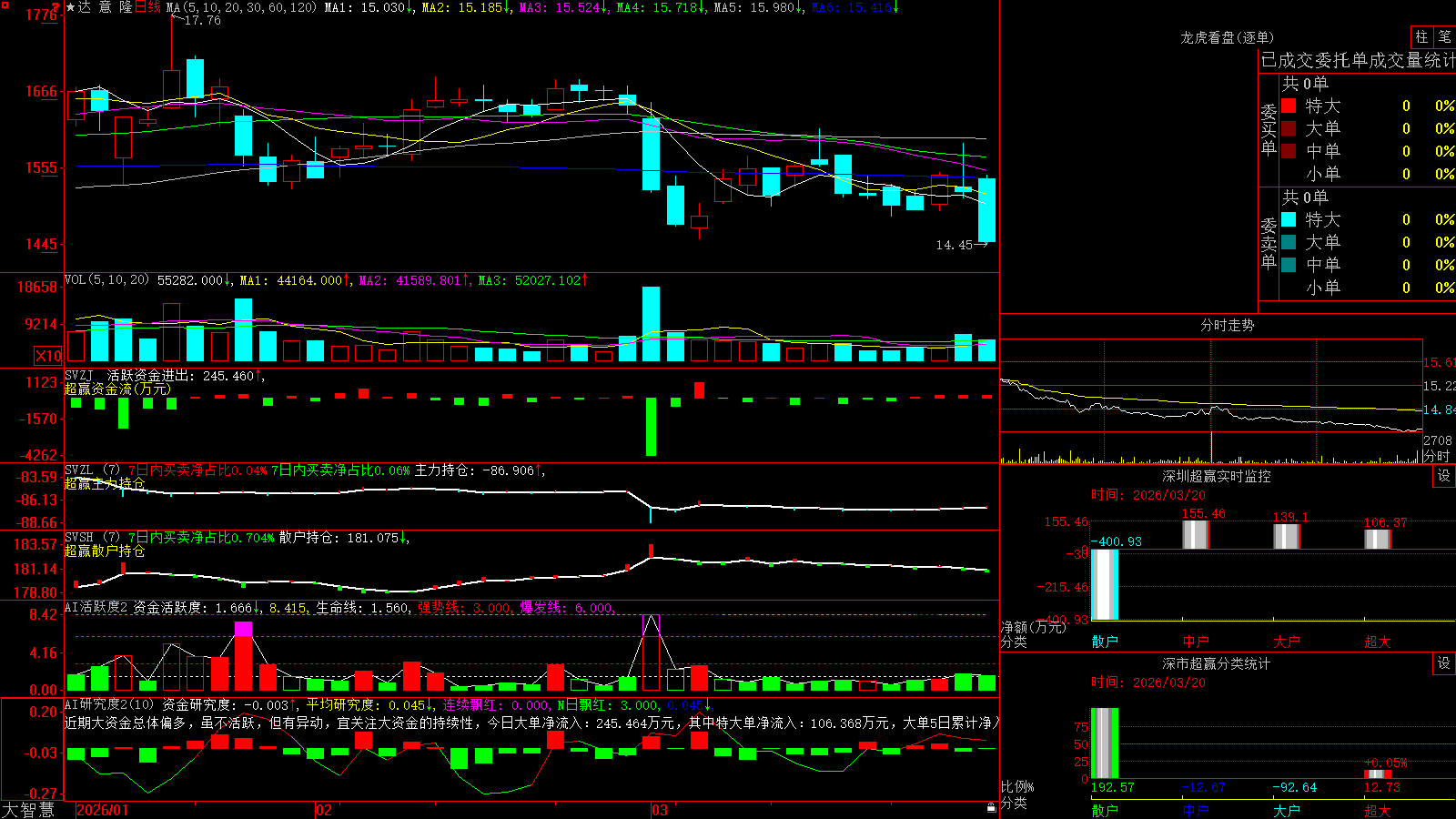Select 超大 category in 深市超赢分类统计 chart

click(x=1378, y=811)
